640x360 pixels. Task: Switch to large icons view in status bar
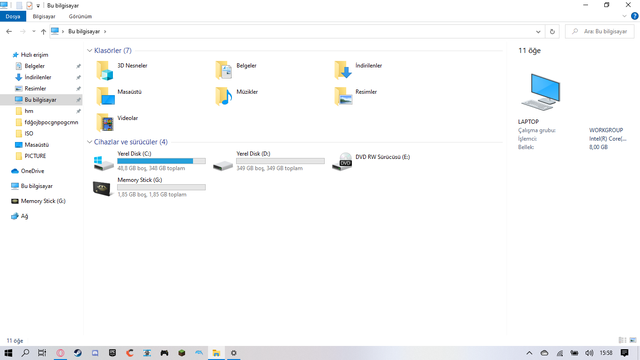pyautogui.click(x=633, y=340)
